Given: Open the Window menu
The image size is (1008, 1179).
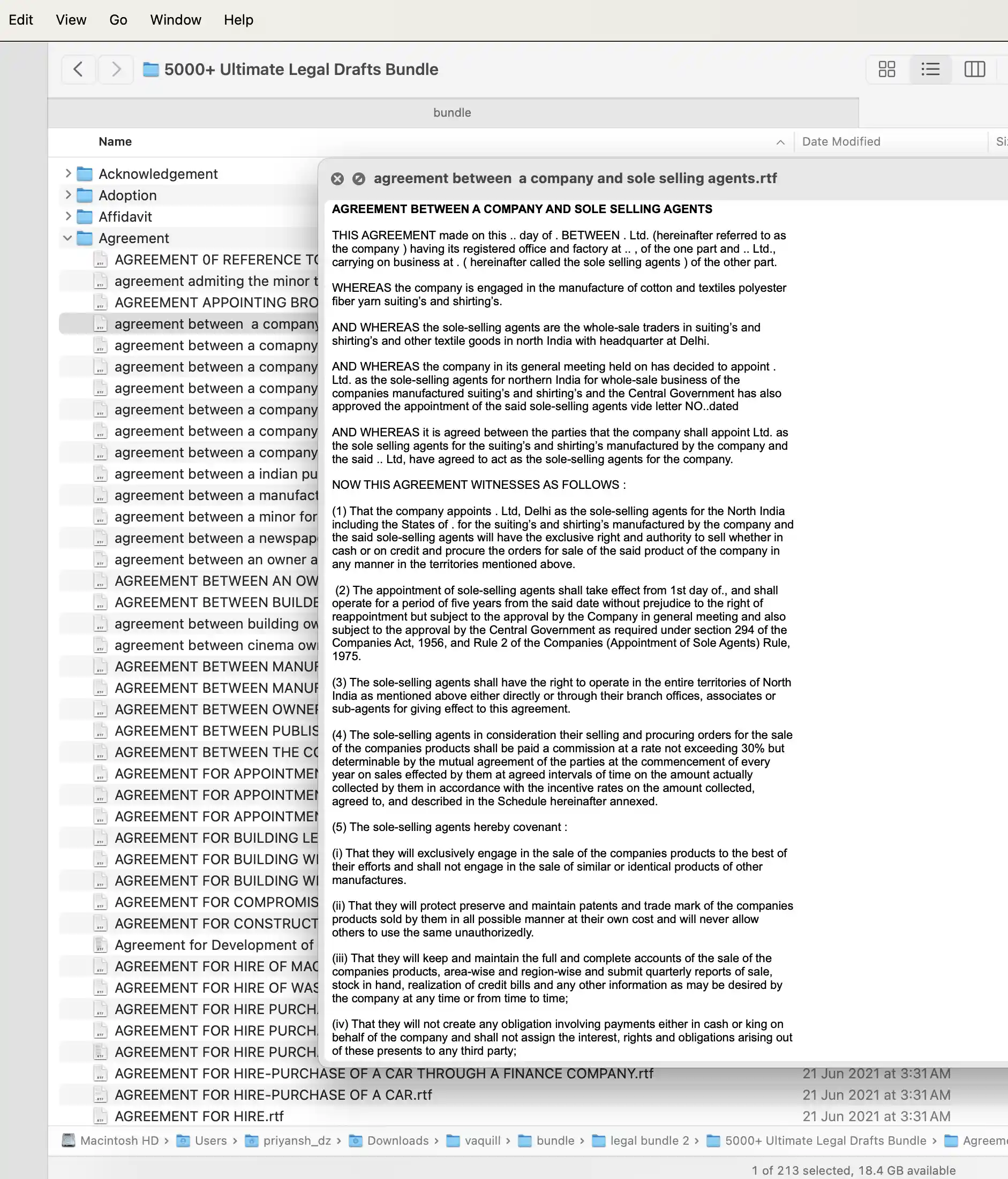Looking at the screenshot, I should click(x=176, y=20).
